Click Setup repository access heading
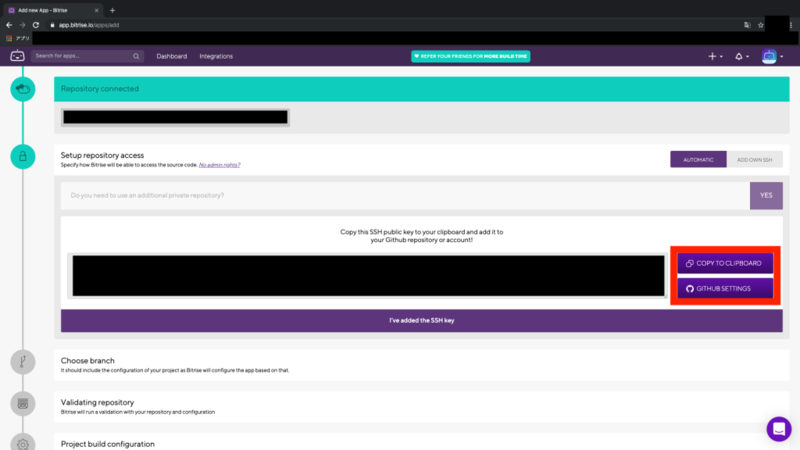Screen dimensions: 800x450 102,155
